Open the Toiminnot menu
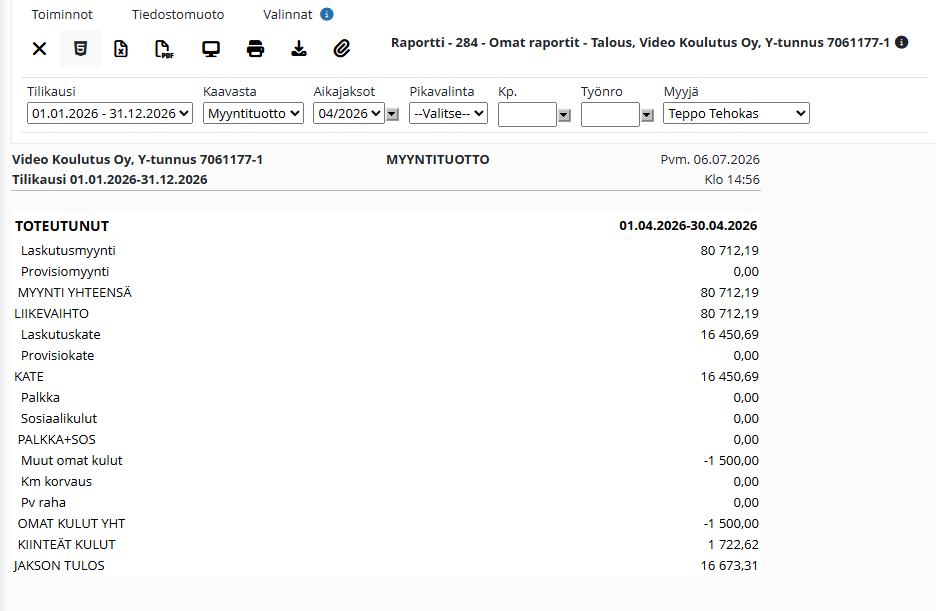 click(62, 14)
